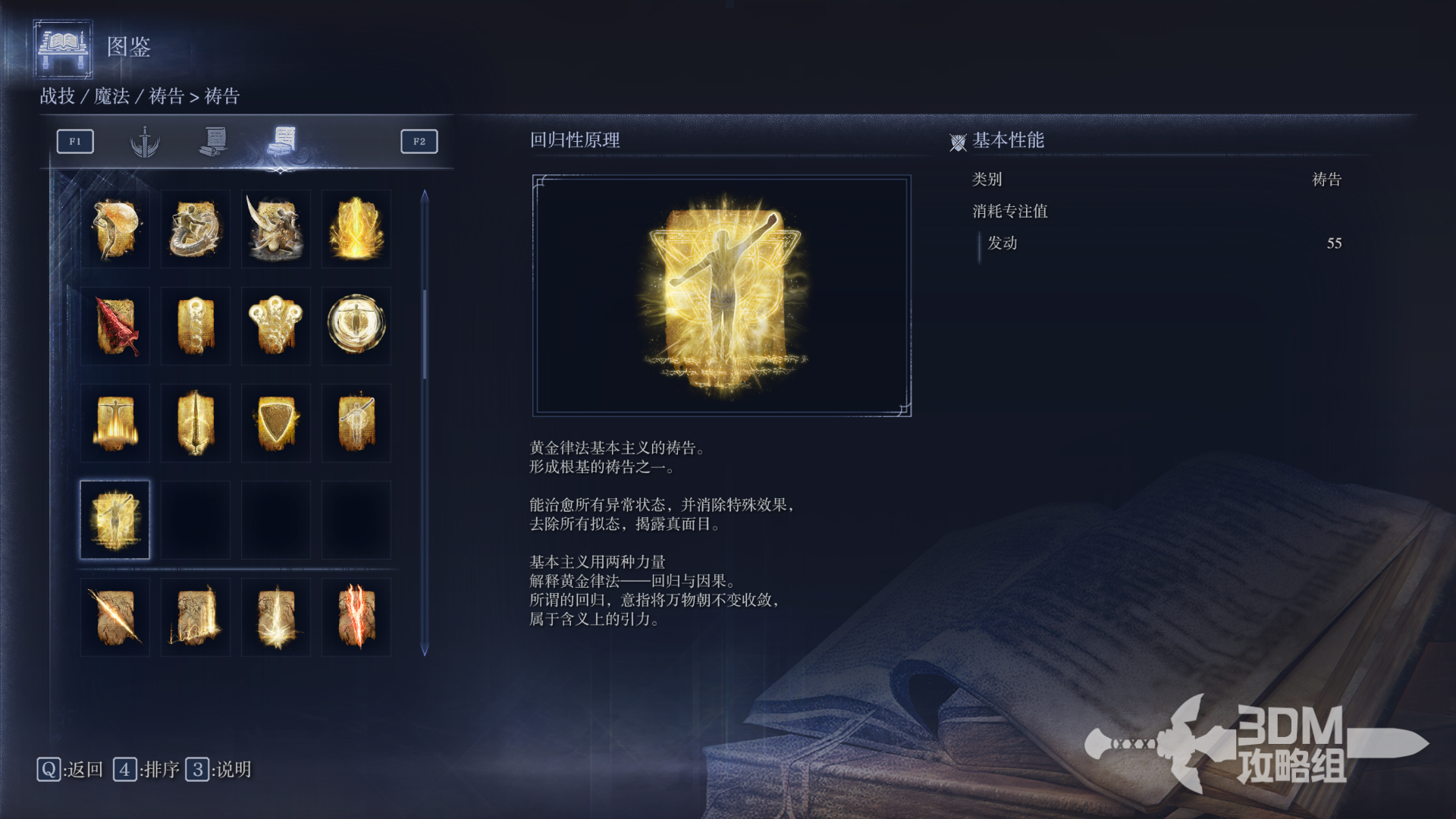Select the incantation prayer book tab
This screenshot has height=819, width=1456.
[x=282, y=141]
